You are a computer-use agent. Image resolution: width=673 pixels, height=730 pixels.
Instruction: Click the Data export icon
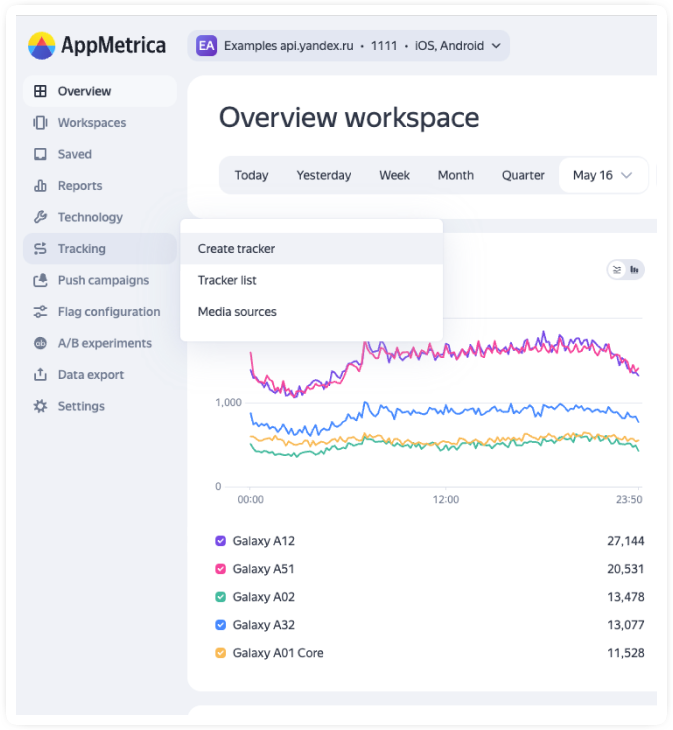tap(40, 375)
